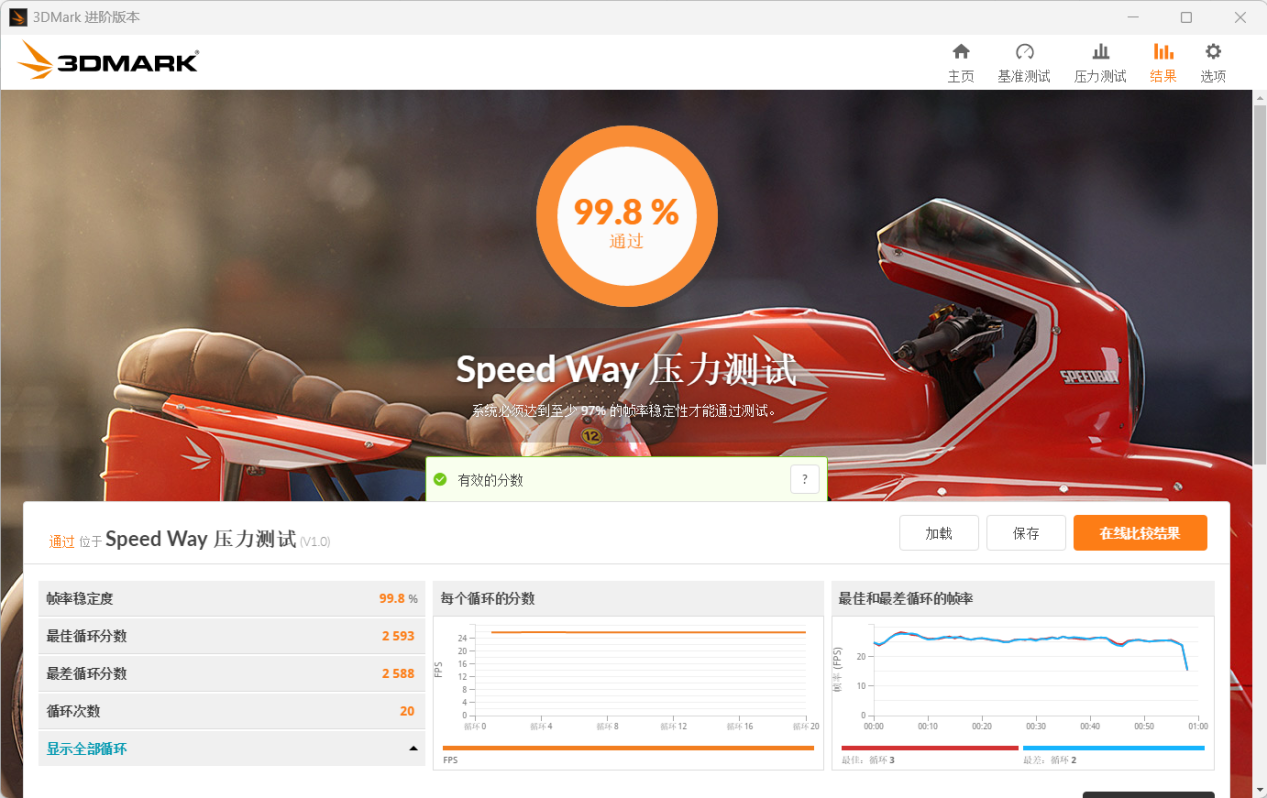The height and width of the screenshot is (798, 1267).
Task: Click the 3DMark logo
Action: click(x=108, y=61)
